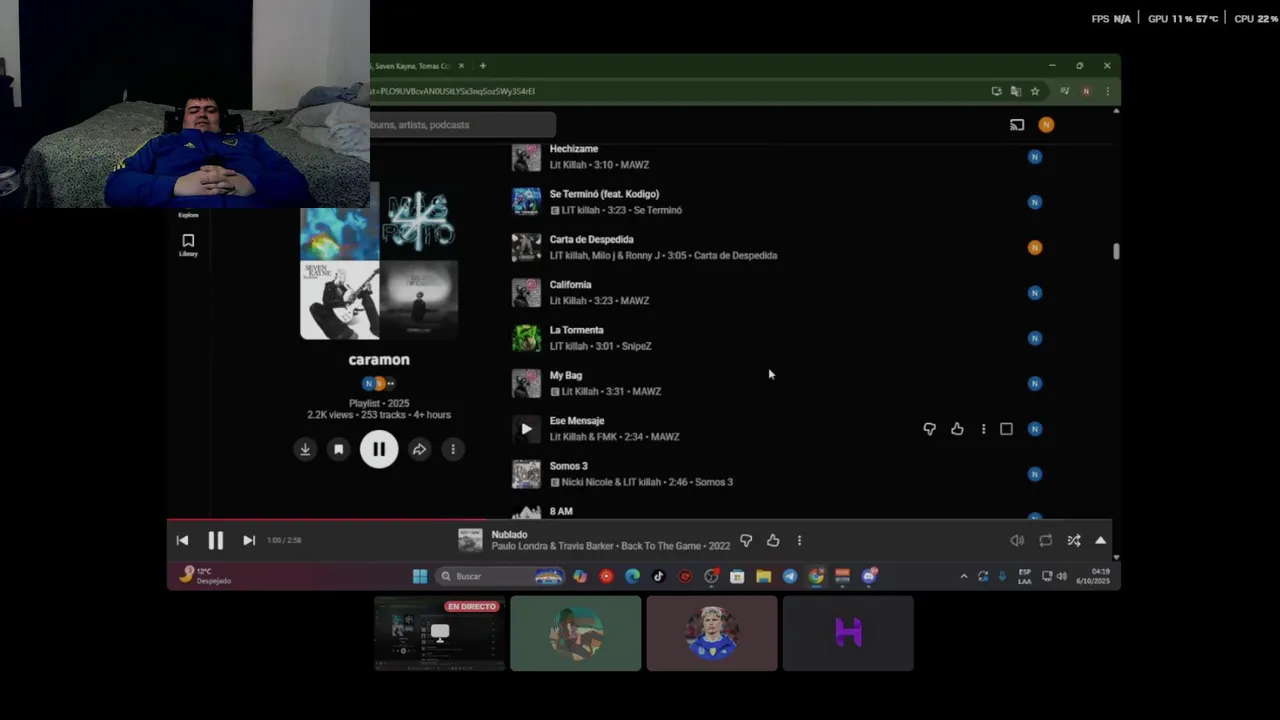Click the browser address bar URL
Screen dimensions: 1280x720
pyautogui.click(x=452, y=91)
